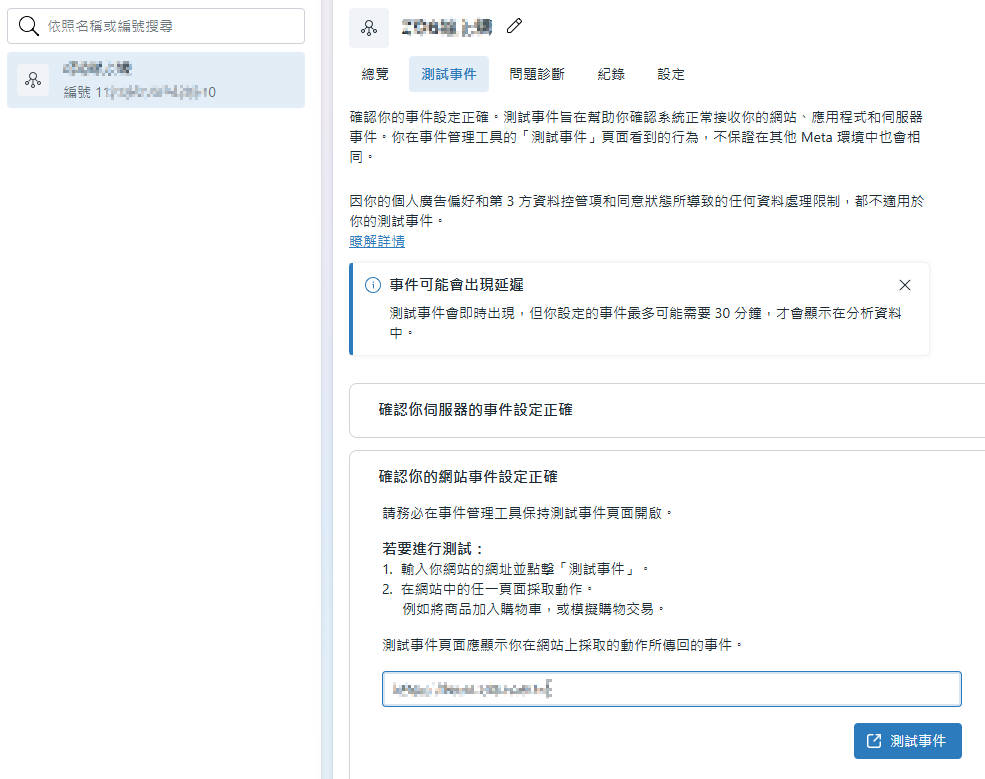Click the external-link icon on the 測試事件 button
Screen dimensions: 985x779
coord(874,741)
